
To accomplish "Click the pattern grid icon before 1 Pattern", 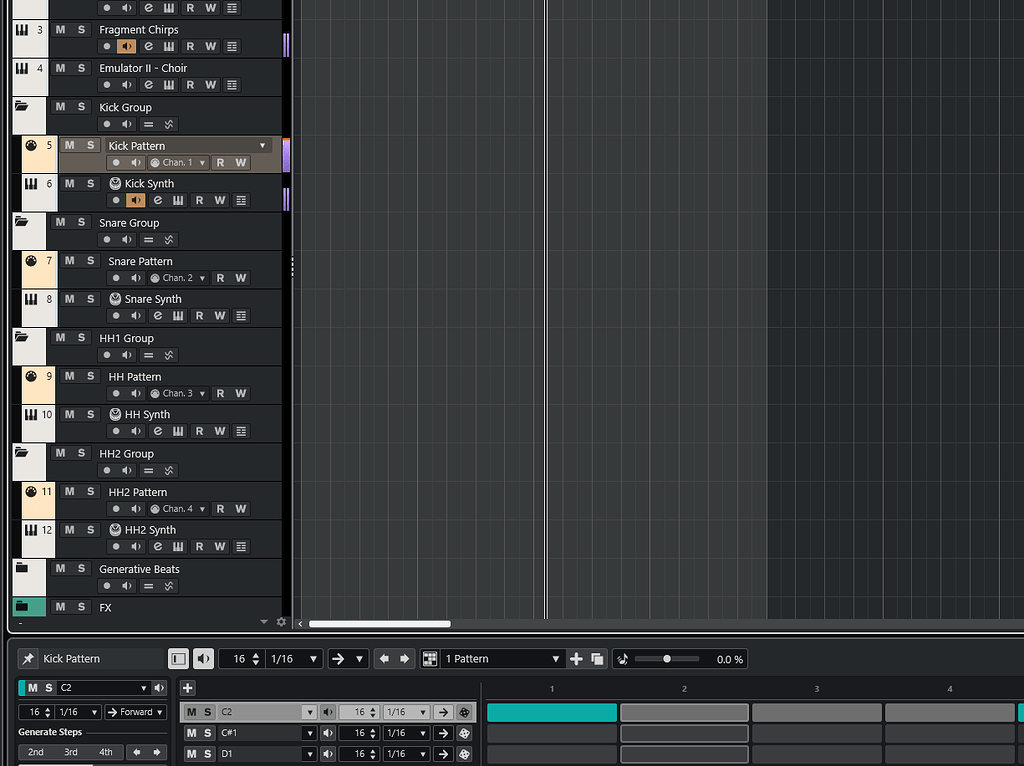I will tap(431, 658).
